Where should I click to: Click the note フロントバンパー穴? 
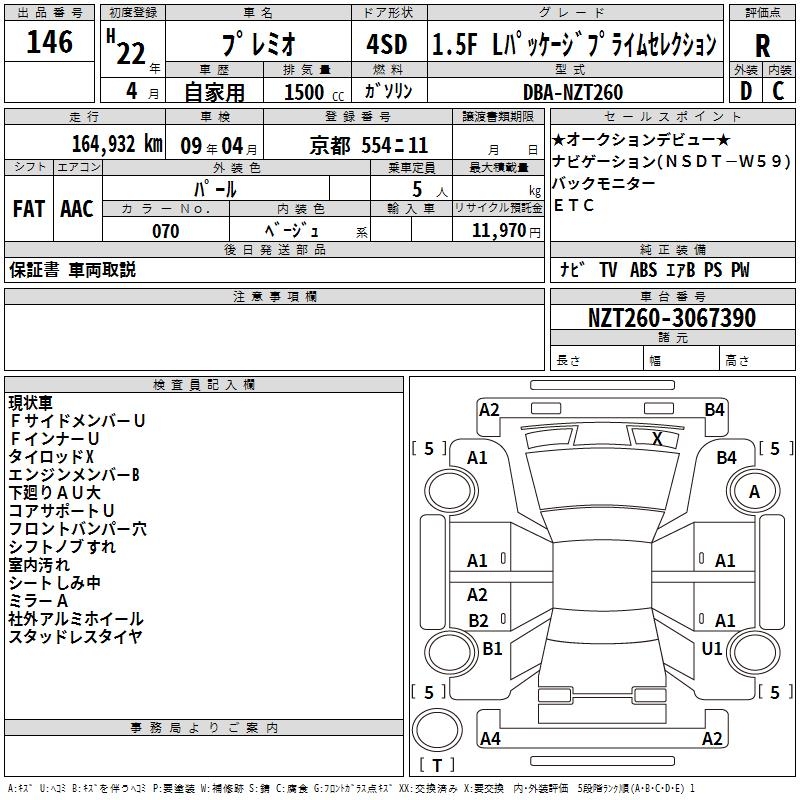[x=78, y=529]
